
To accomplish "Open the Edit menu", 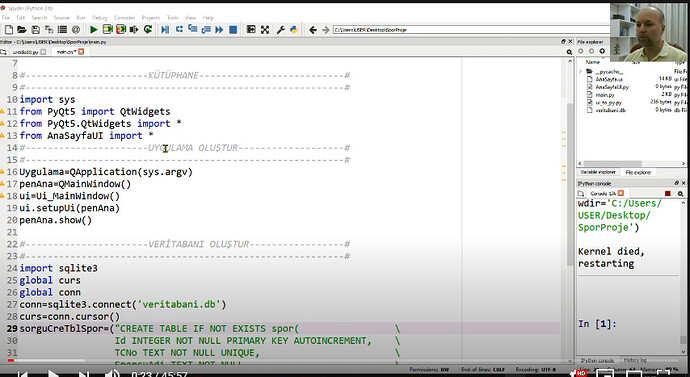I will (x=21, y=18).
